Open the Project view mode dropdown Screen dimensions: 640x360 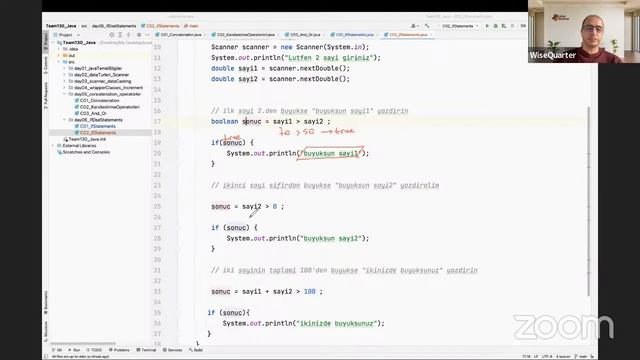(x=68, y=35)
